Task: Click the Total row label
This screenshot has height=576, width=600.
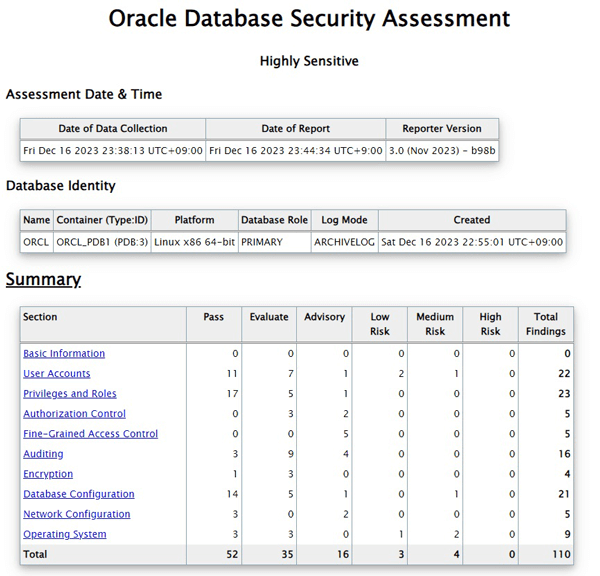Action: (35, 554)
